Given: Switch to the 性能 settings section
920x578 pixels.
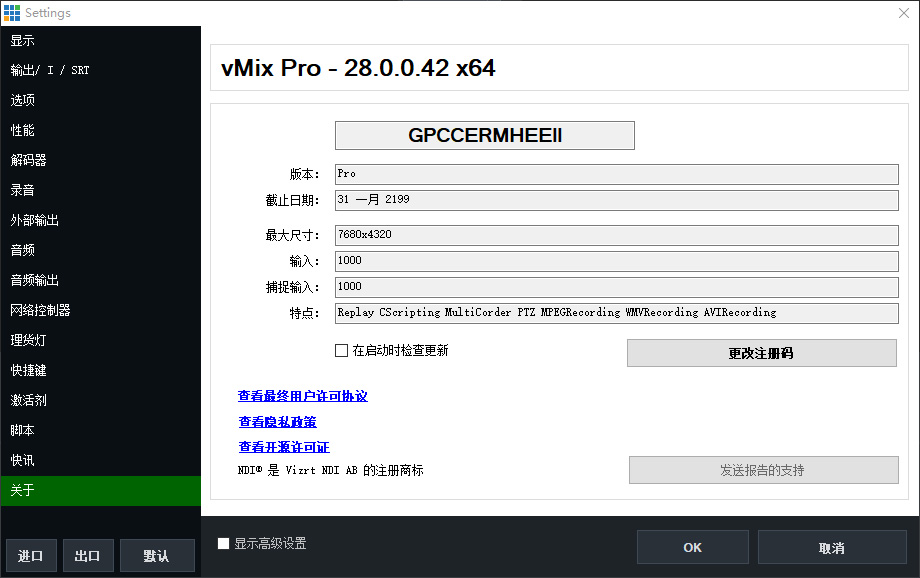Looking at the screenshot, I should click(x=23, y=129).
